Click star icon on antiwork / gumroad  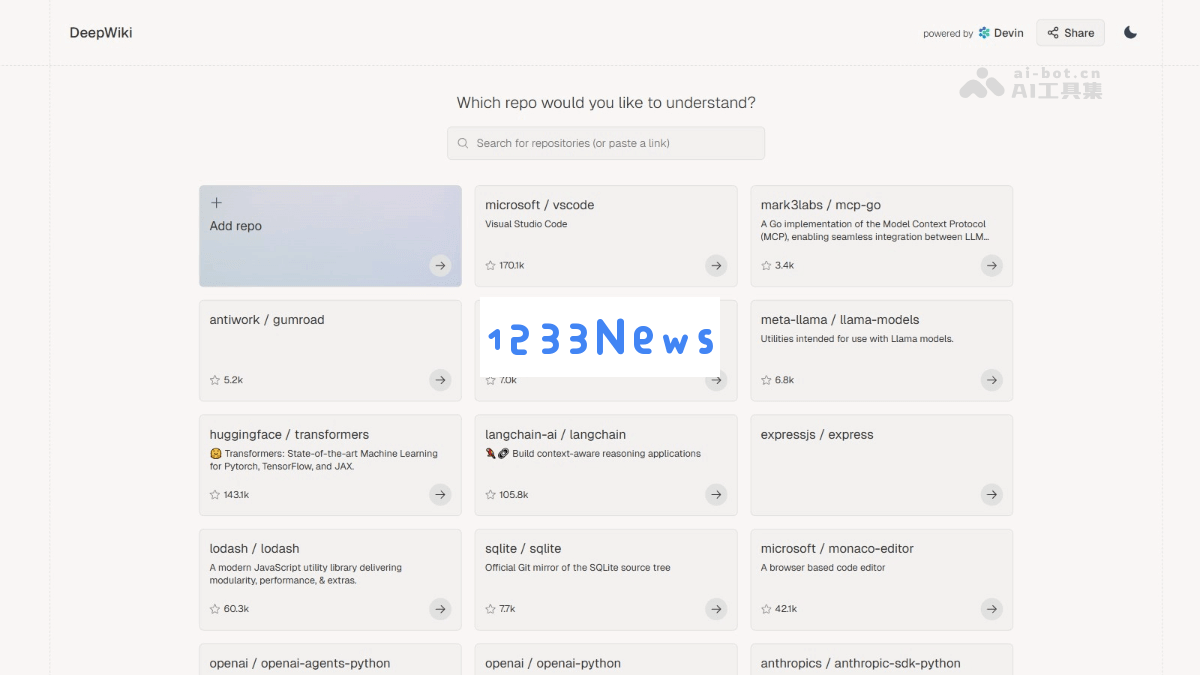point(215,380)
